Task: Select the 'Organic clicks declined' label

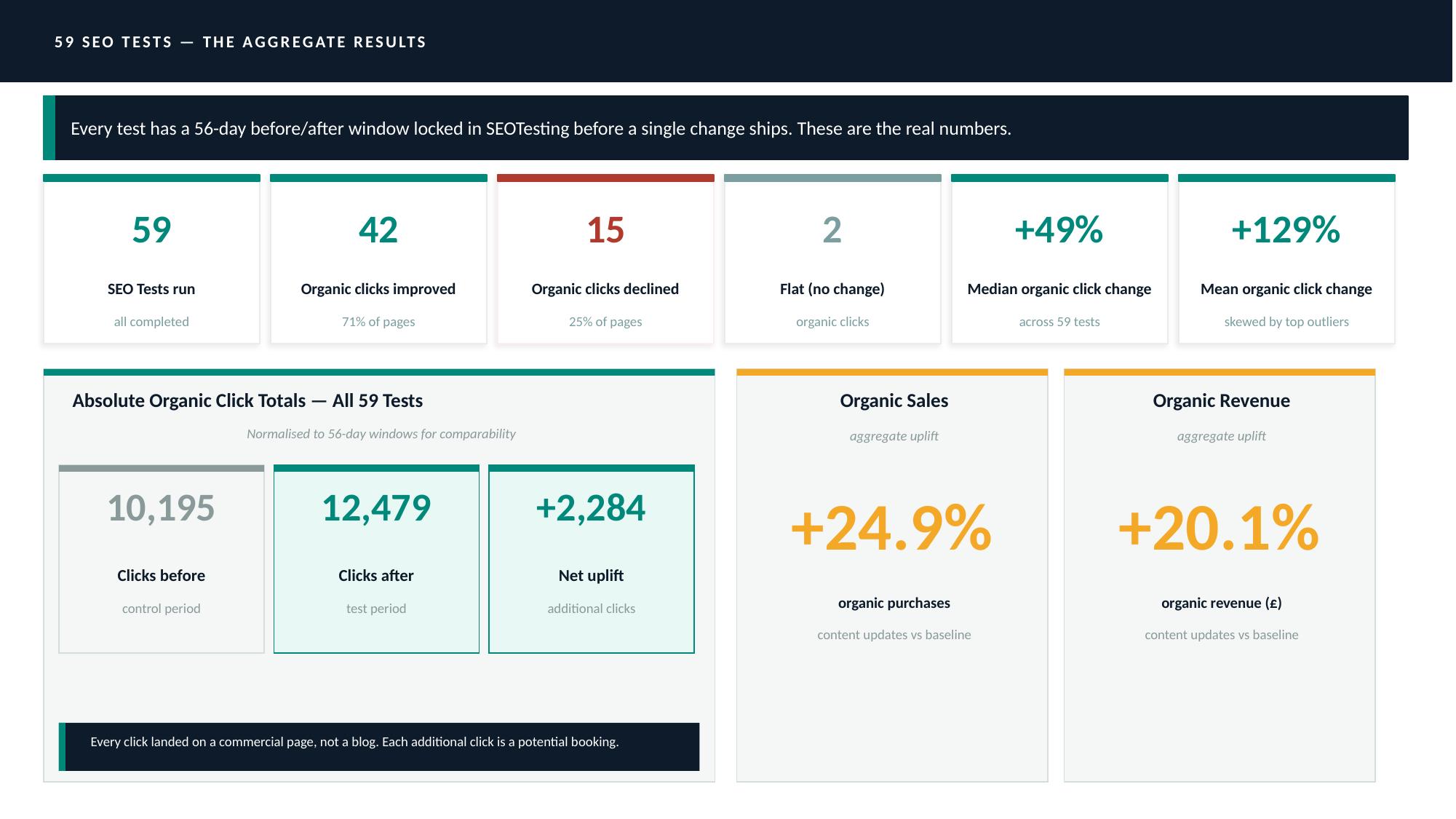Action: [x=605, y=289]
